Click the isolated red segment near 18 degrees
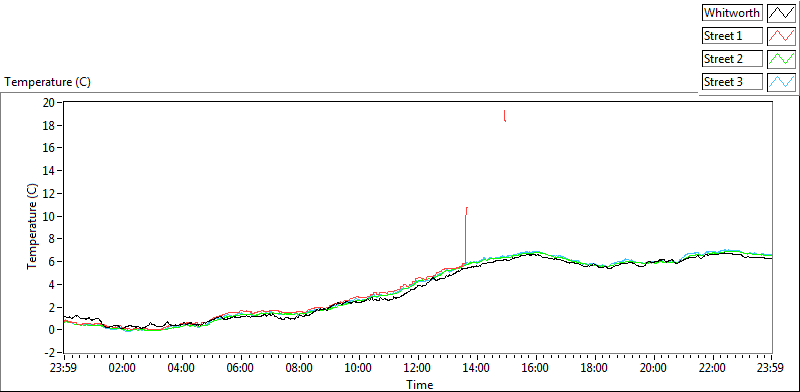The height and width of the screenshot is (392, 800). (505, 116)
